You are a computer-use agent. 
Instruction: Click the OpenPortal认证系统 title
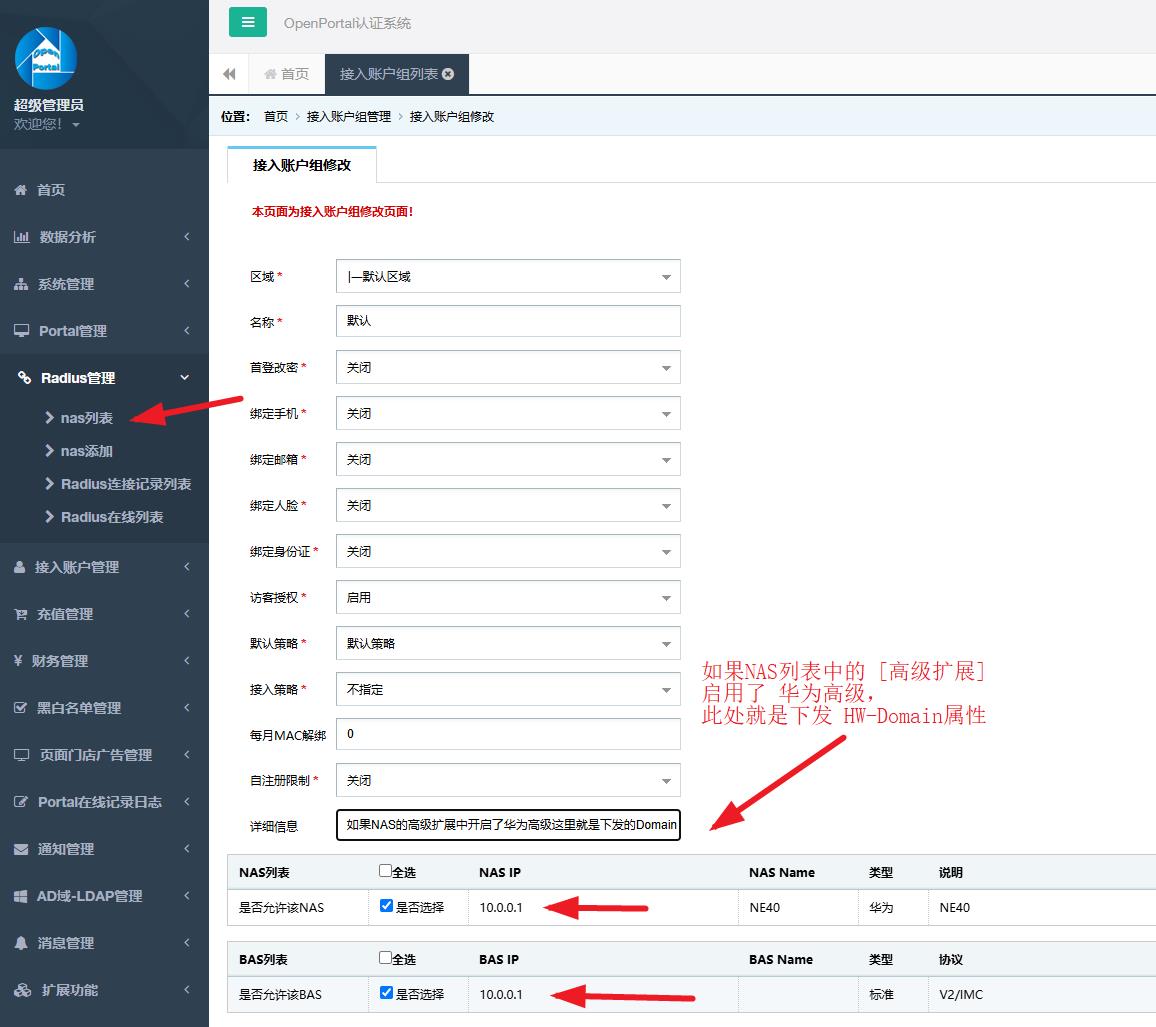click(347, 23)
